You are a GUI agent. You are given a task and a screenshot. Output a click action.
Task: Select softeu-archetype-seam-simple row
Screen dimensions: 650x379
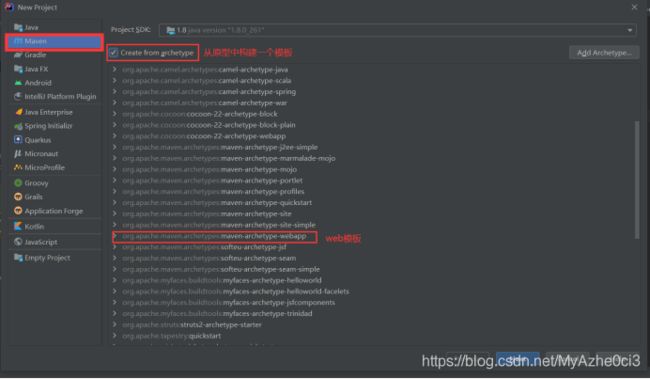[x=221, y=269]
